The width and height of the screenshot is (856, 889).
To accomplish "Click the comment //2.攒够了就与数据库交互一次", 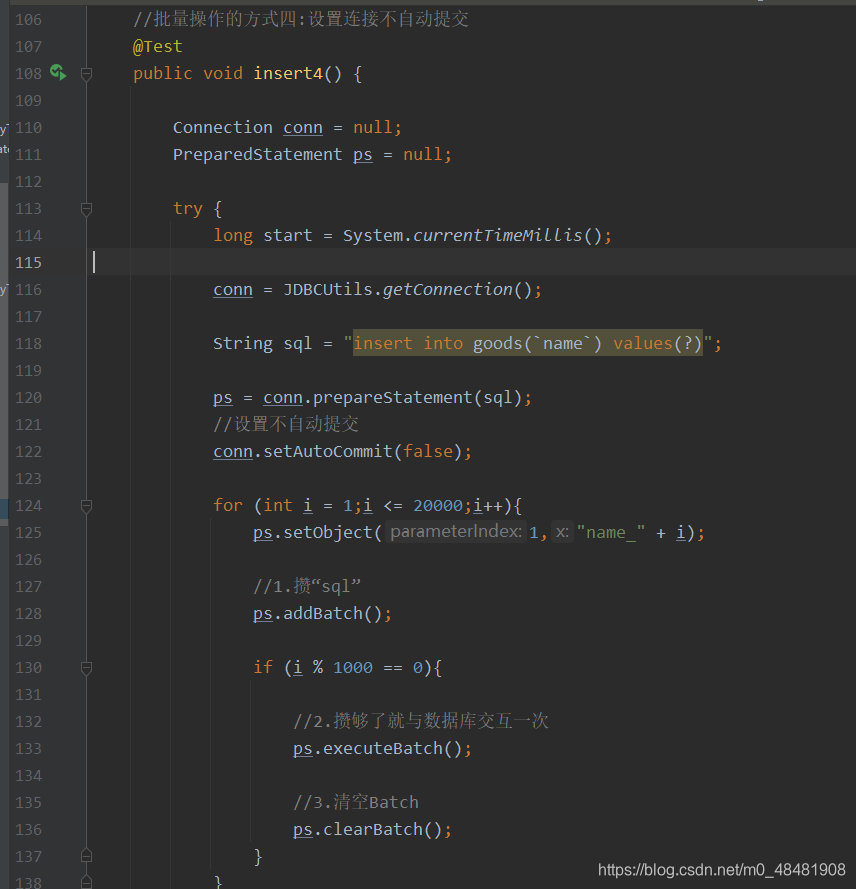I will [421, 721].
